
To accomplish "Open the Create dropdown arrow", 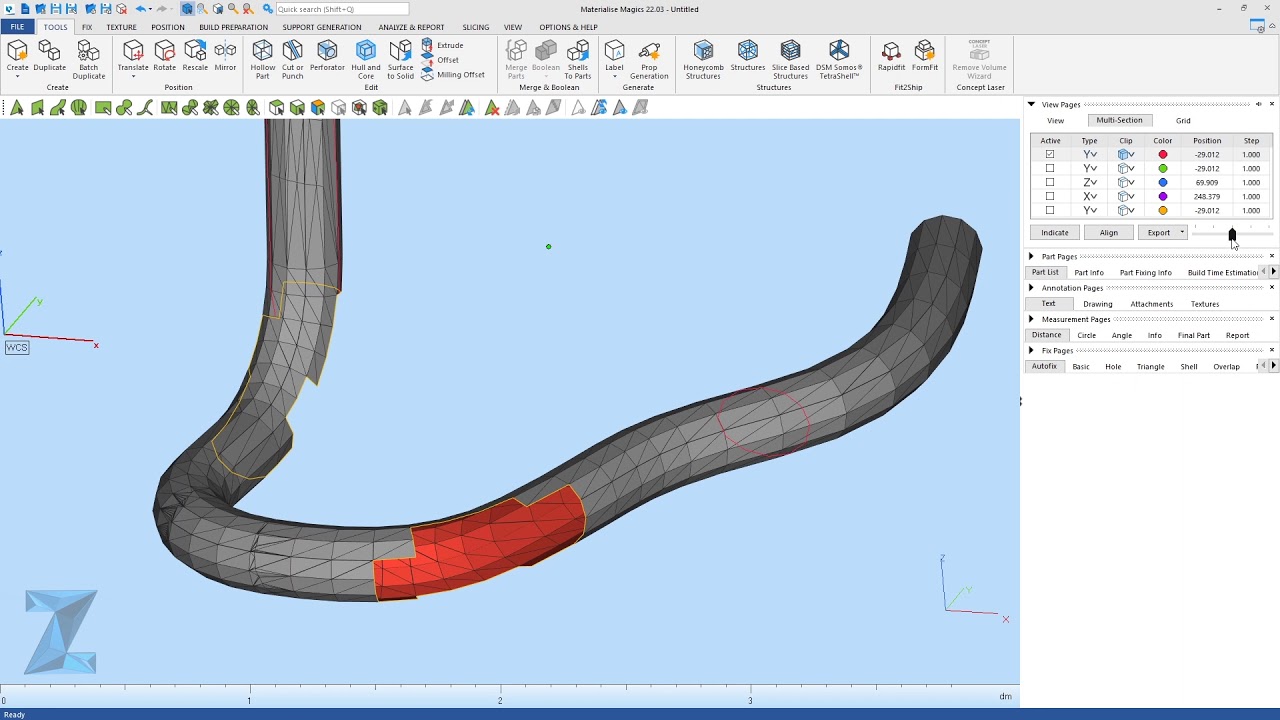I will (x=17, y=77).
